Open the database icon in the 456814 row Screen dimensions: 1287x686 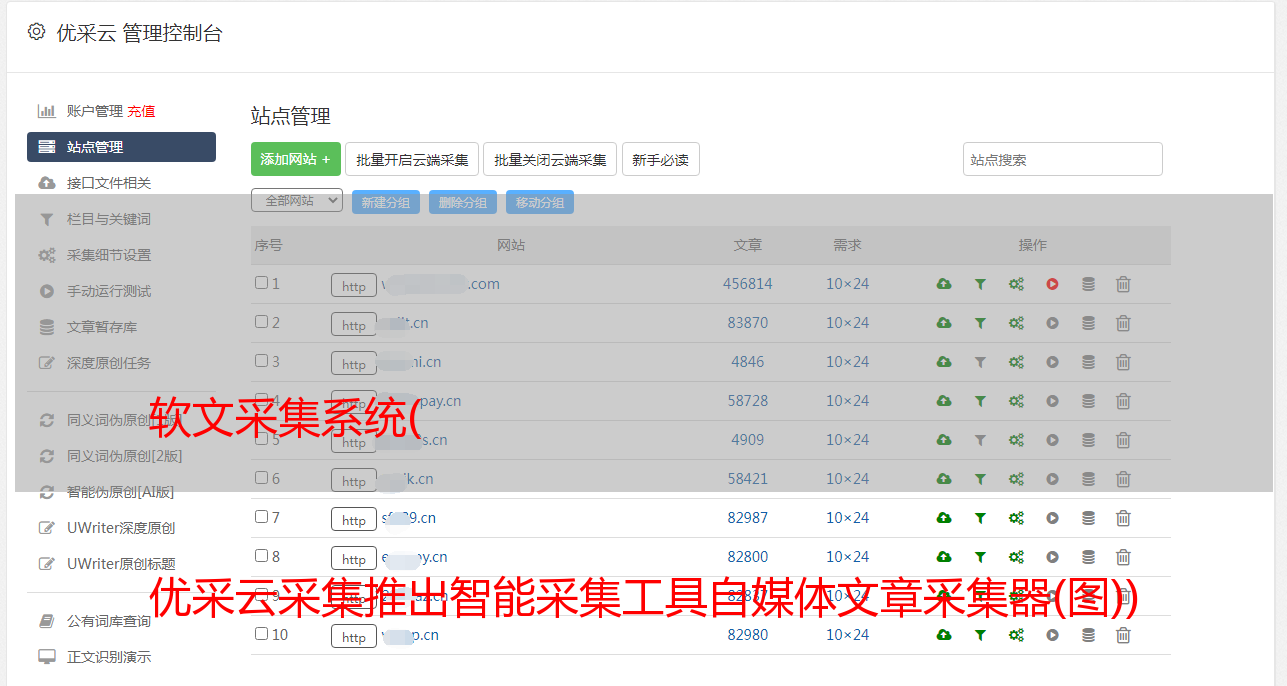1088,284
